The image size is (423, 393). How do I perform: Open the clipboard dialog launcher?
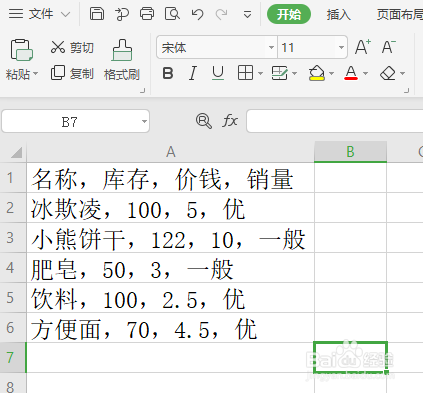pyautogui.click(x=143, y=90)
